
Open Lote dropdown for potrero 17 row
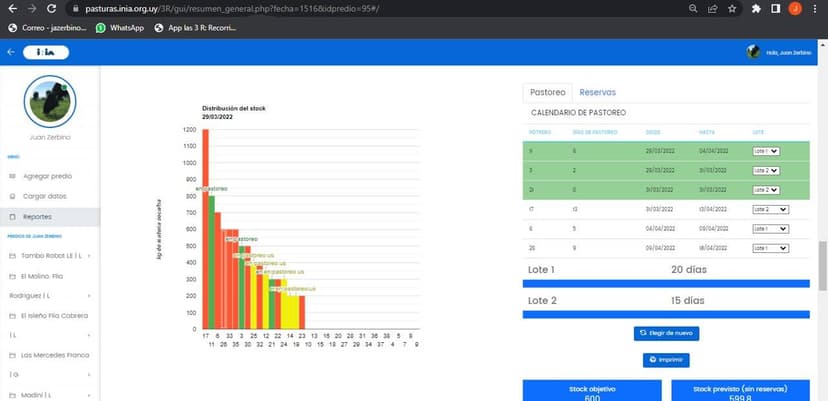(x=770, y=209)
